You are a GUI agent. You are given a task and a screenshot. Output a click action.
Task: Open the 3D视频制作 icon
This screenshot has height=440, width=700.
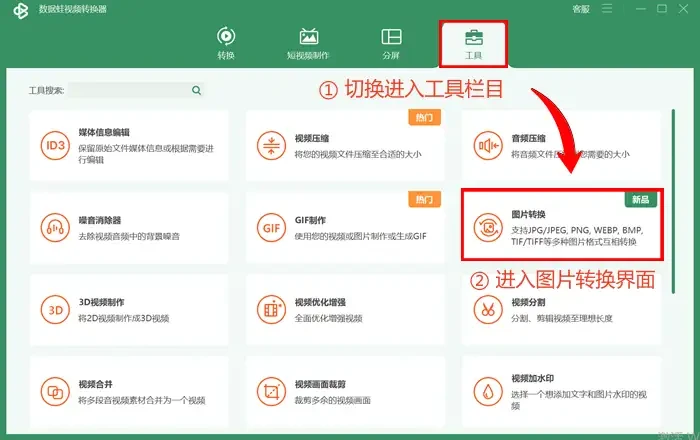[55, 310]
